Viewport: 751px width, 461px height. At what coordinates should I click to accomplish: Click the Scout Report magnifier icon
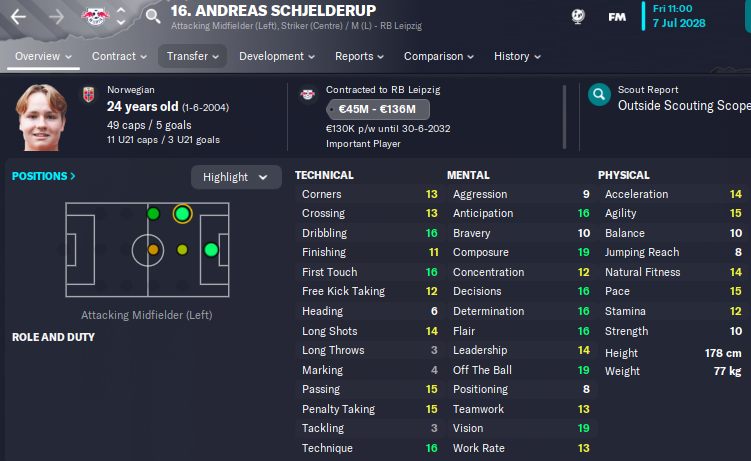tap(599, 95)
